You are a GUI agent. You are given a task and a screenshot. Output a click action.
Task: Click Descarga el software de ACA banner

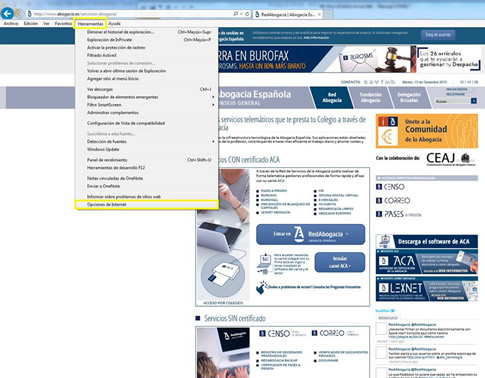(x=427, y=241)
